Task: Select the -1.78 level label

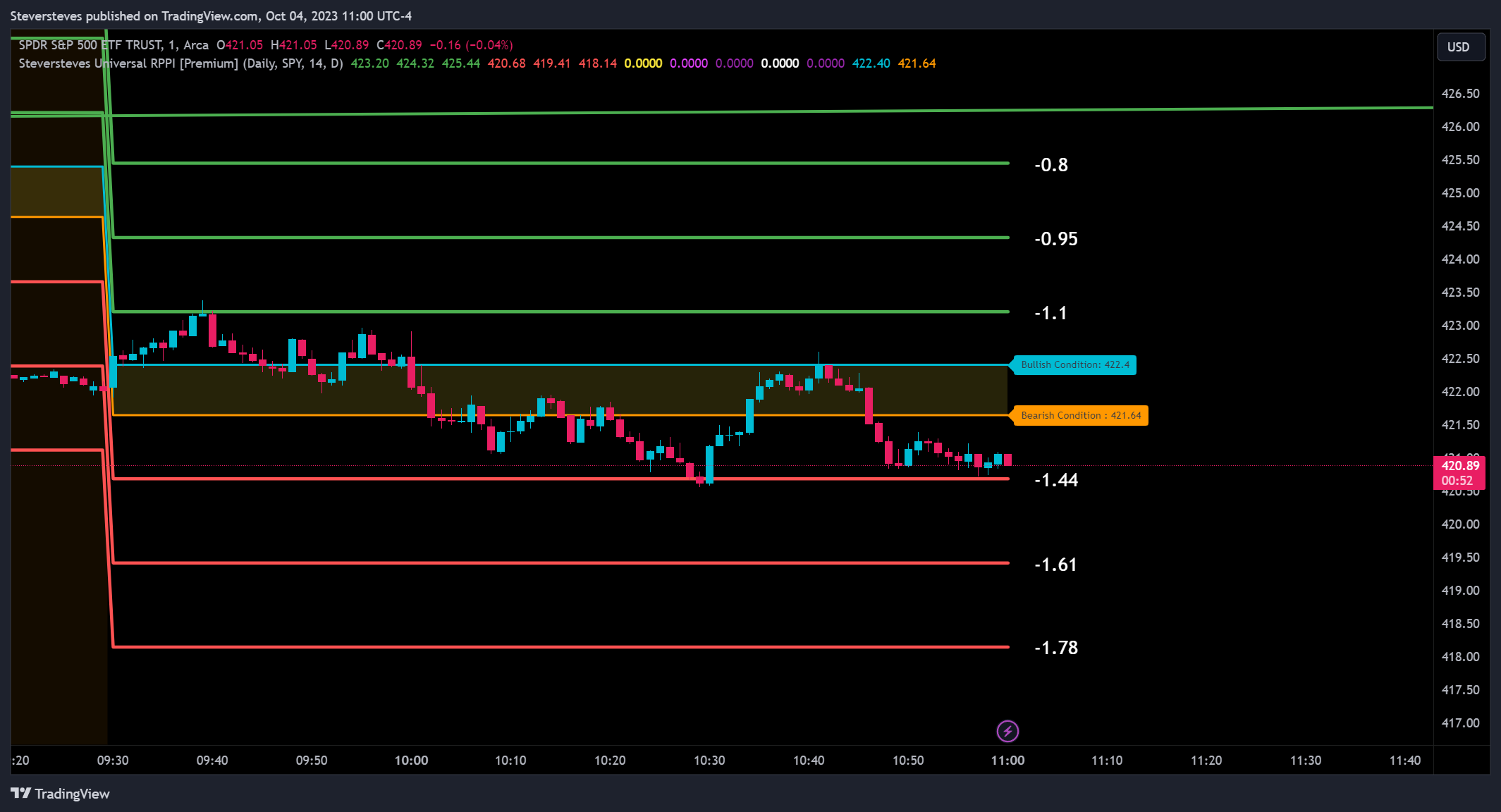Action: point(1056,648)
